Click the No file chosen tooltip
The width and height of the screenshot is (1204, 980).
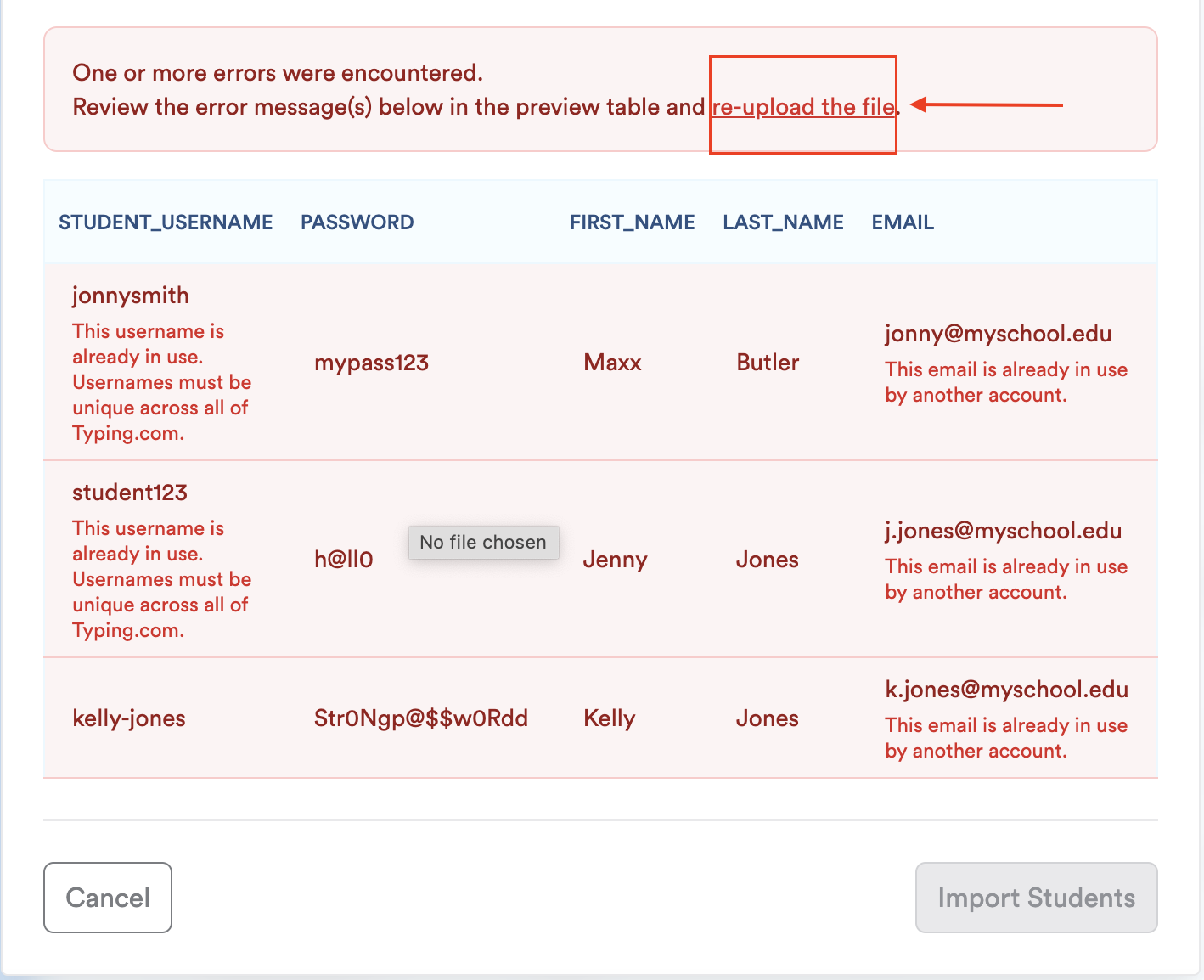483,542
